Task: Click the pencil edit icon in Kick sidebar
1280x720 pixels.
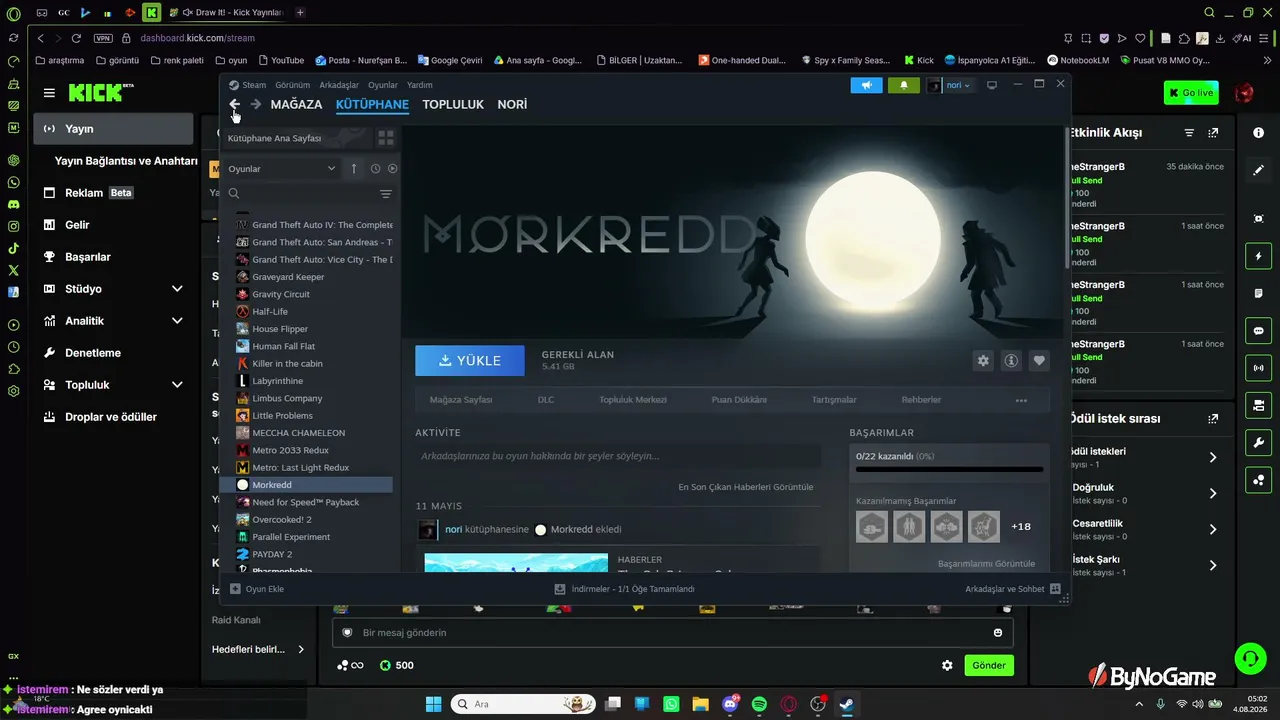Action: pos(1258,171)
